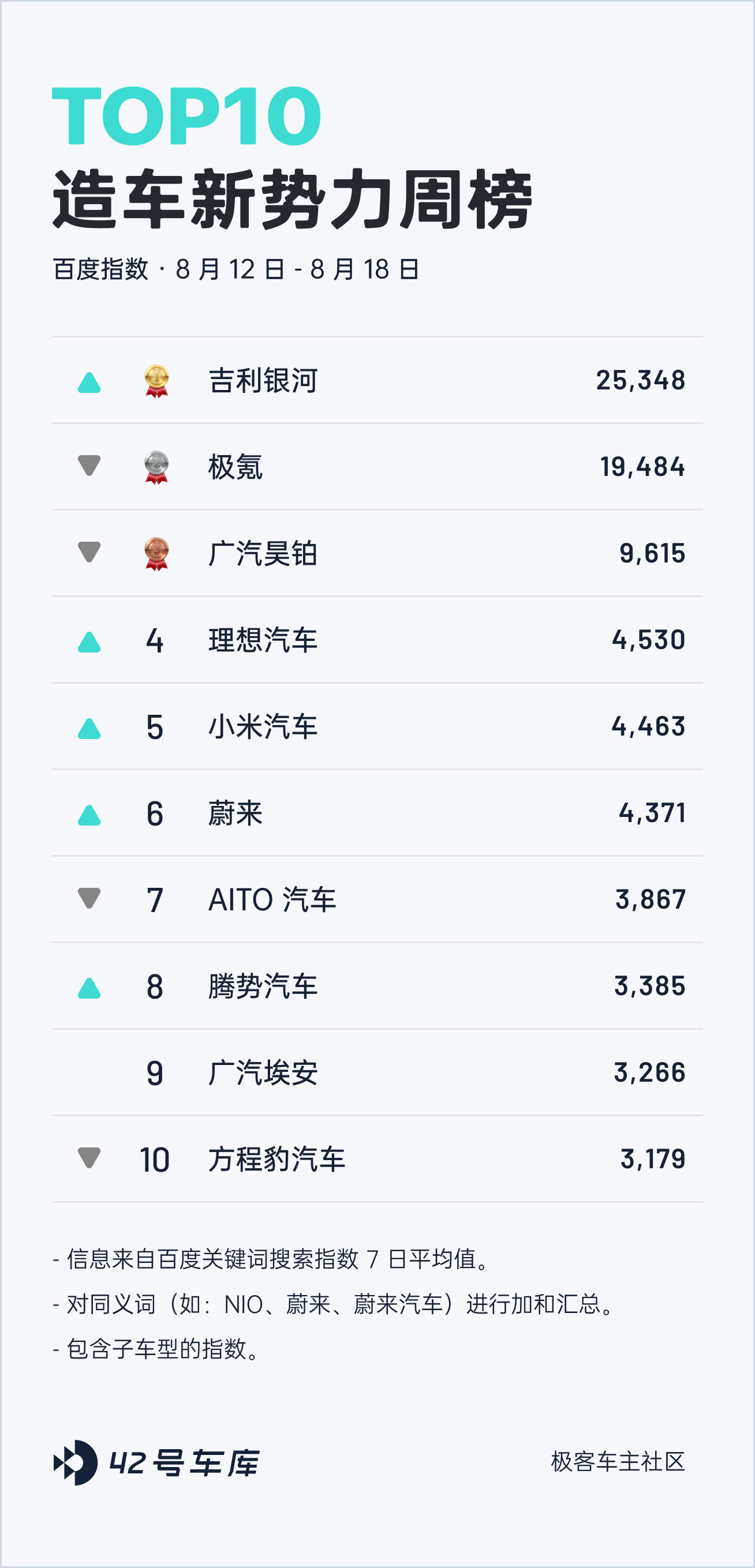755x1568 pixels.
Task: Click the gray down arrow for 广汽昊铂
Action: click(x=89, y=552)
